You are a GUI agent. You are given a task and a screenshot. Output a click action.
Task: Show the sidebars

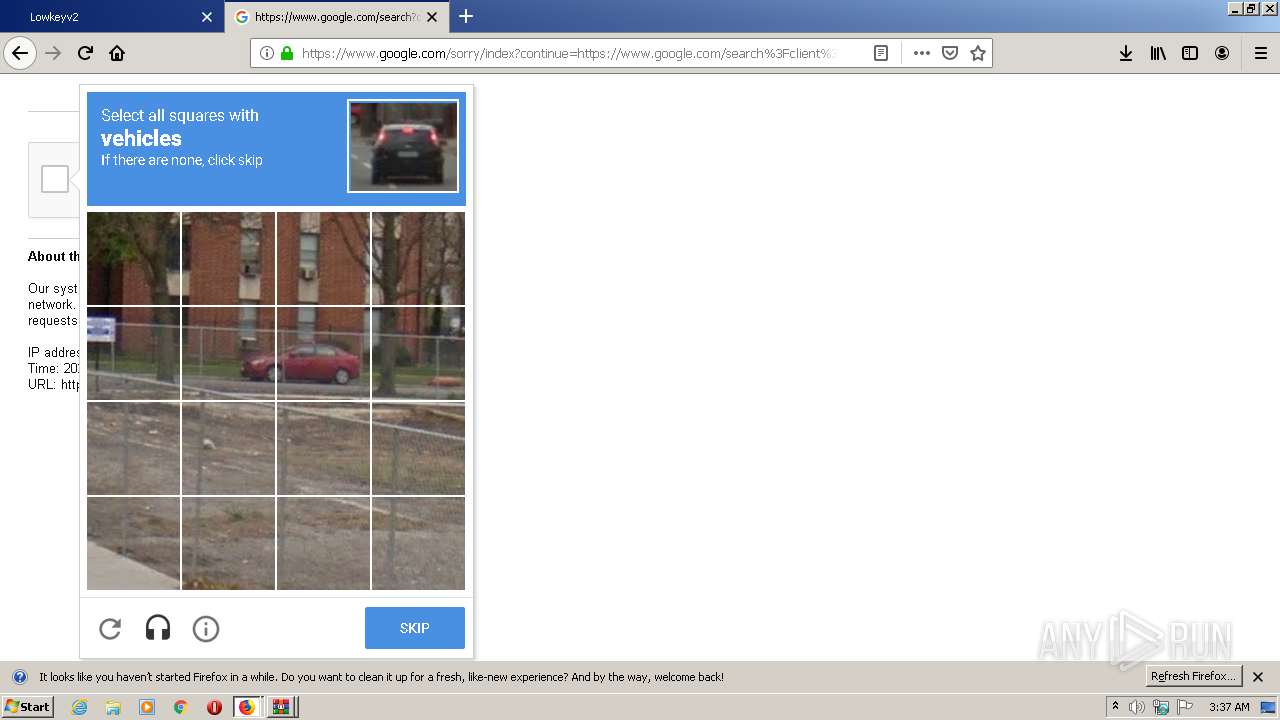click(1190, 53)
